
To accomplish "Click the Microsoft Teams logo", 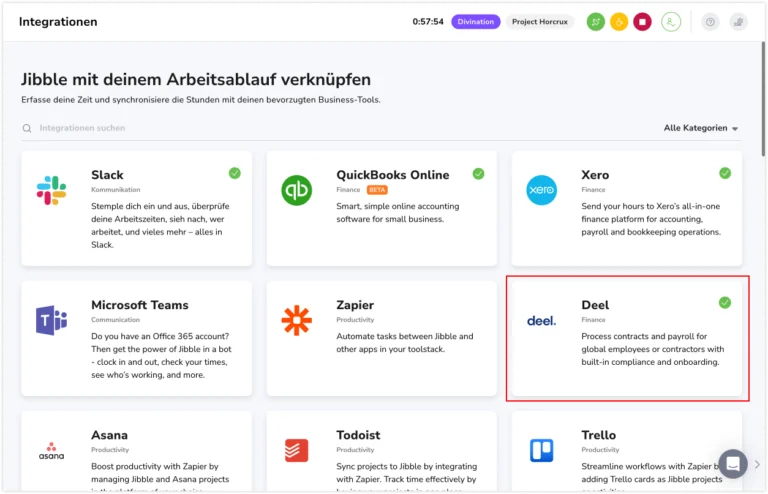I will tap(51, 320).
